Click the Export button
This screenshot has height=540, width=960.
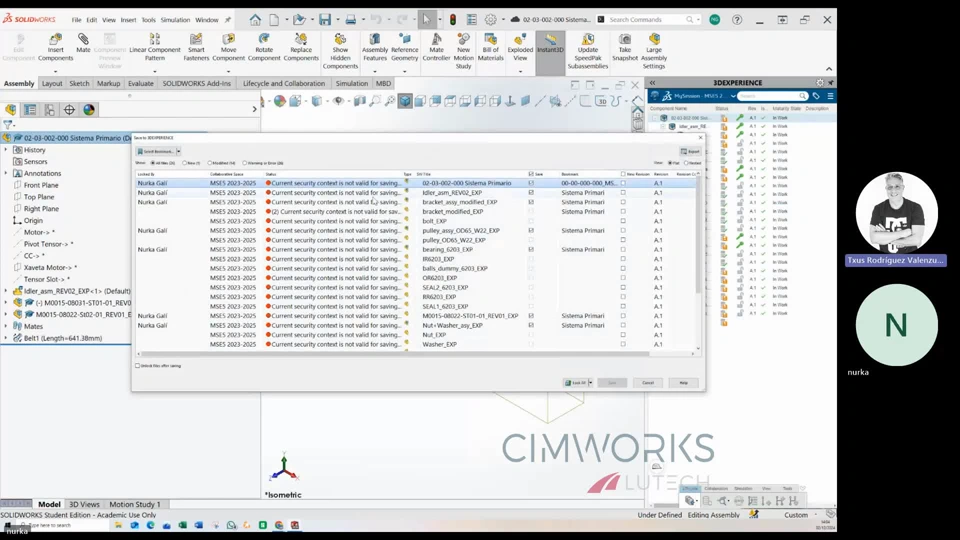point(691,151)
